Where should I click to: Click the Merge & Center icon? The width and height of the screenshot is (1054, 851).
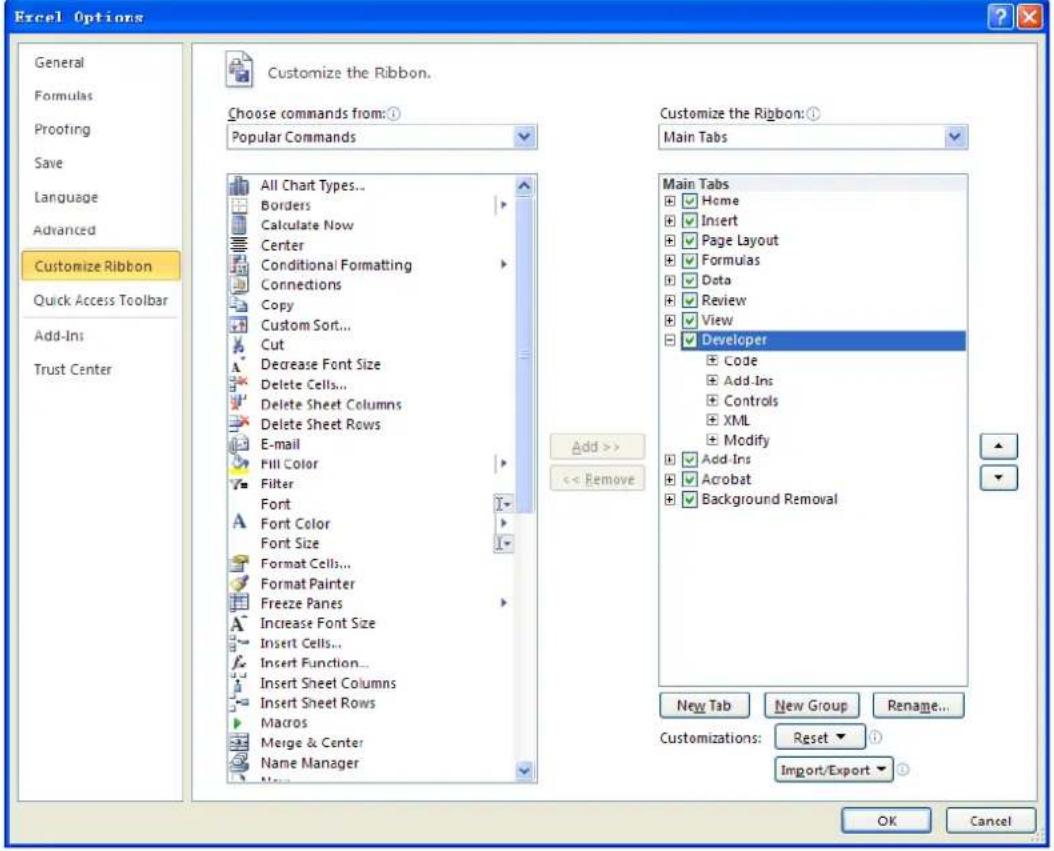[239, 742]
